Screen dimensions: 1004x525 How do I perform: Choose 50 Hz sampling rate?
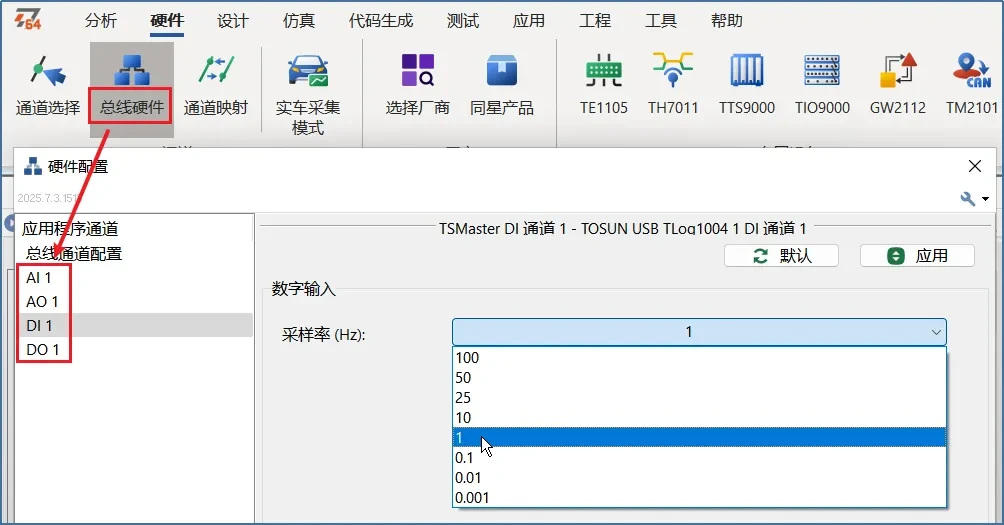click(699, 378)
